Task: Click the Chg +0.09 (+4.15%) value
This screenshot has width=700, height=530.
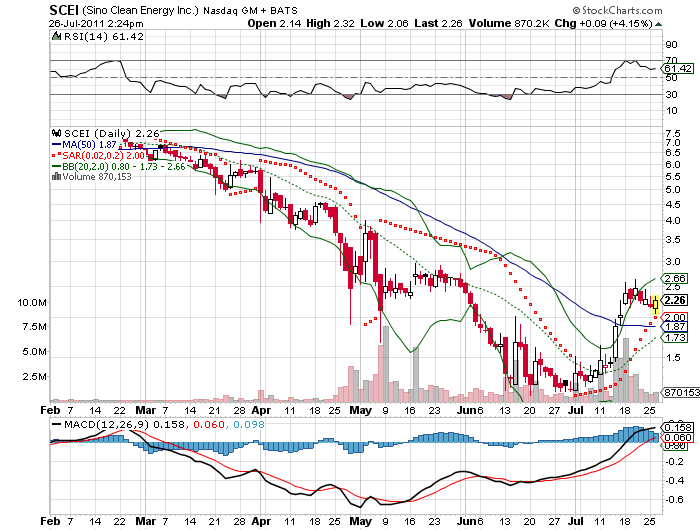Action: click(604, 23)
